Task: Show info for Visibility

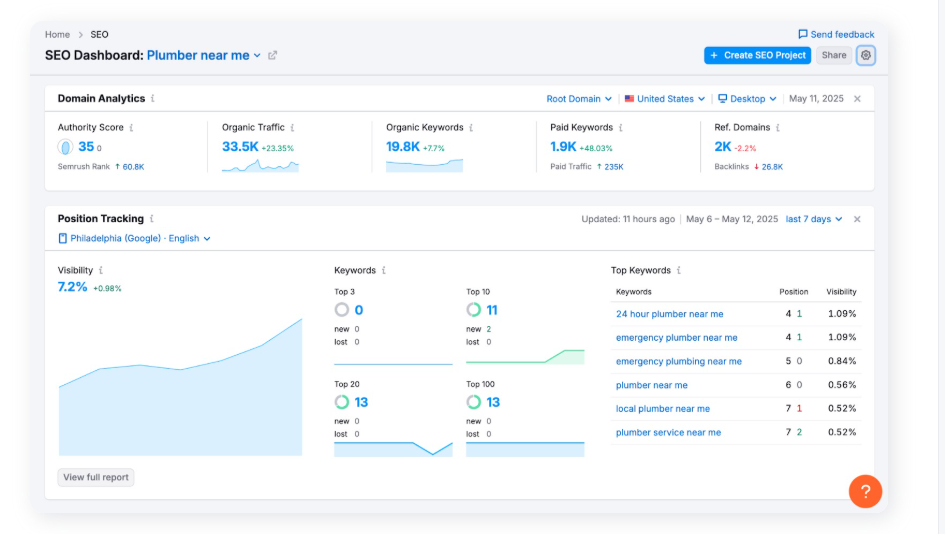Action: pos(101,271)
